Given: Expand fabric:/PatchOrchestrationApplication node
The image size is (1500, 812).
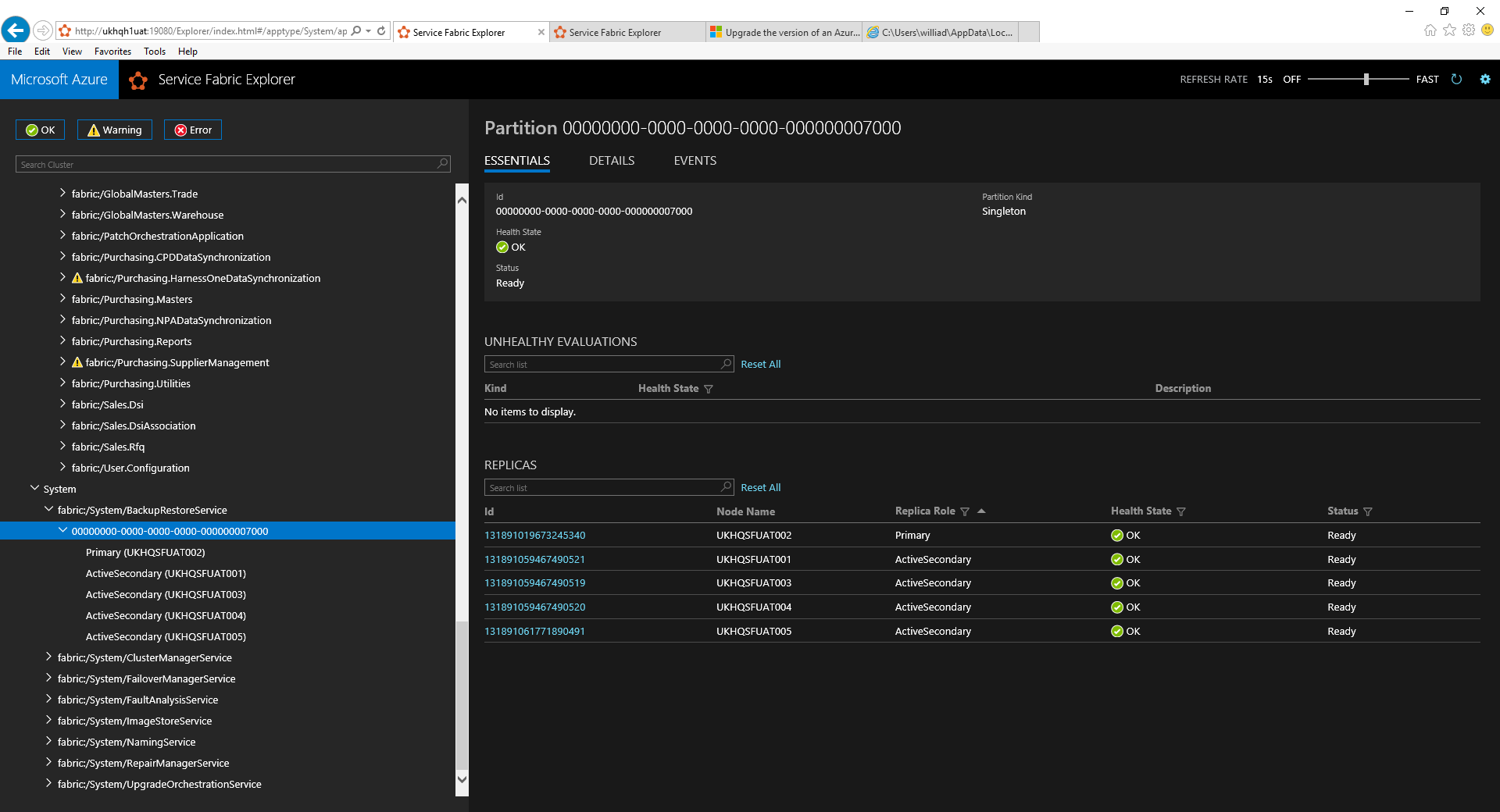Looking at the screenshot, I should 62,235.
